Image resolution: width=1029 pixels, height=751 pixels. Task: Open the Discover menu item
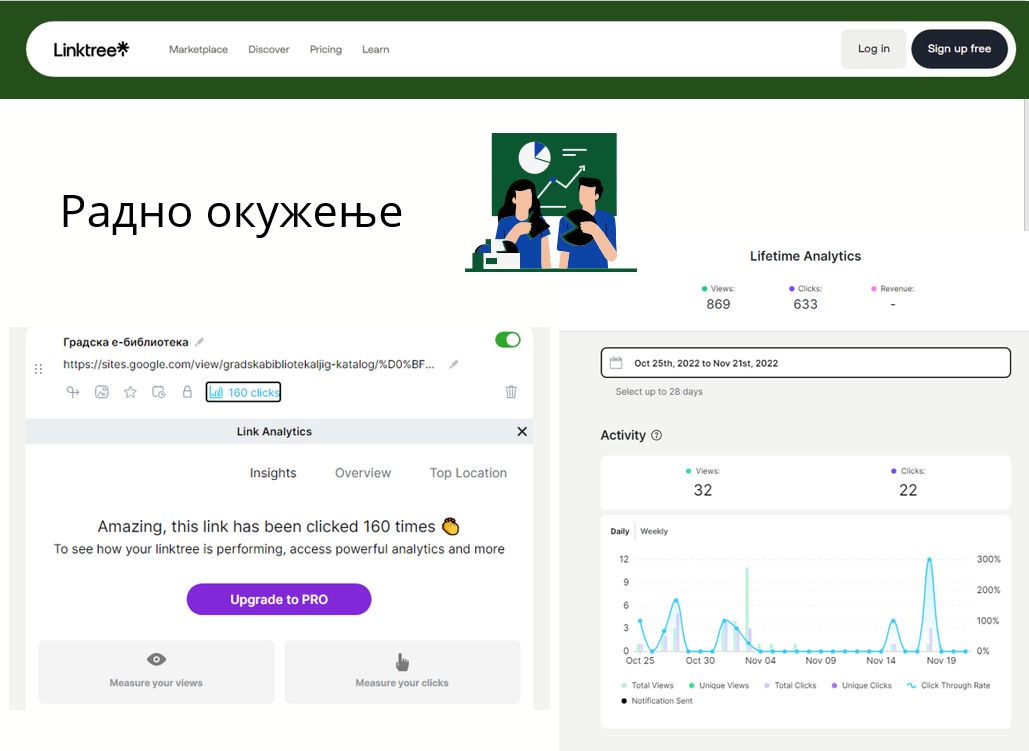[x=268, y=49]
